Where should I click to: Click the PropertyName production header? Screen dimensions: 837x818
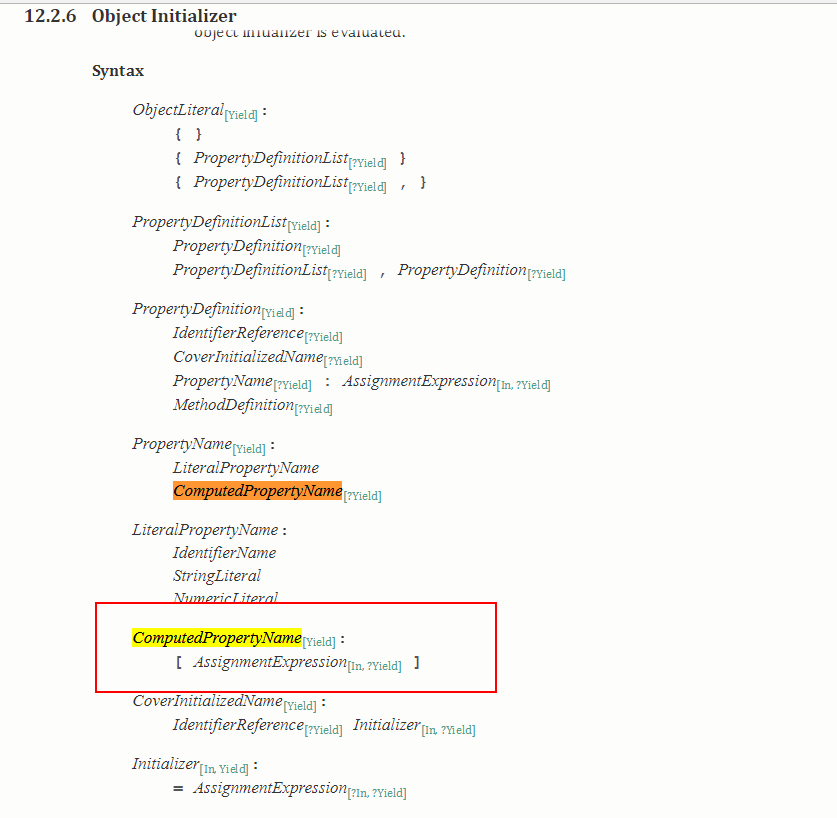click(182, 444)
